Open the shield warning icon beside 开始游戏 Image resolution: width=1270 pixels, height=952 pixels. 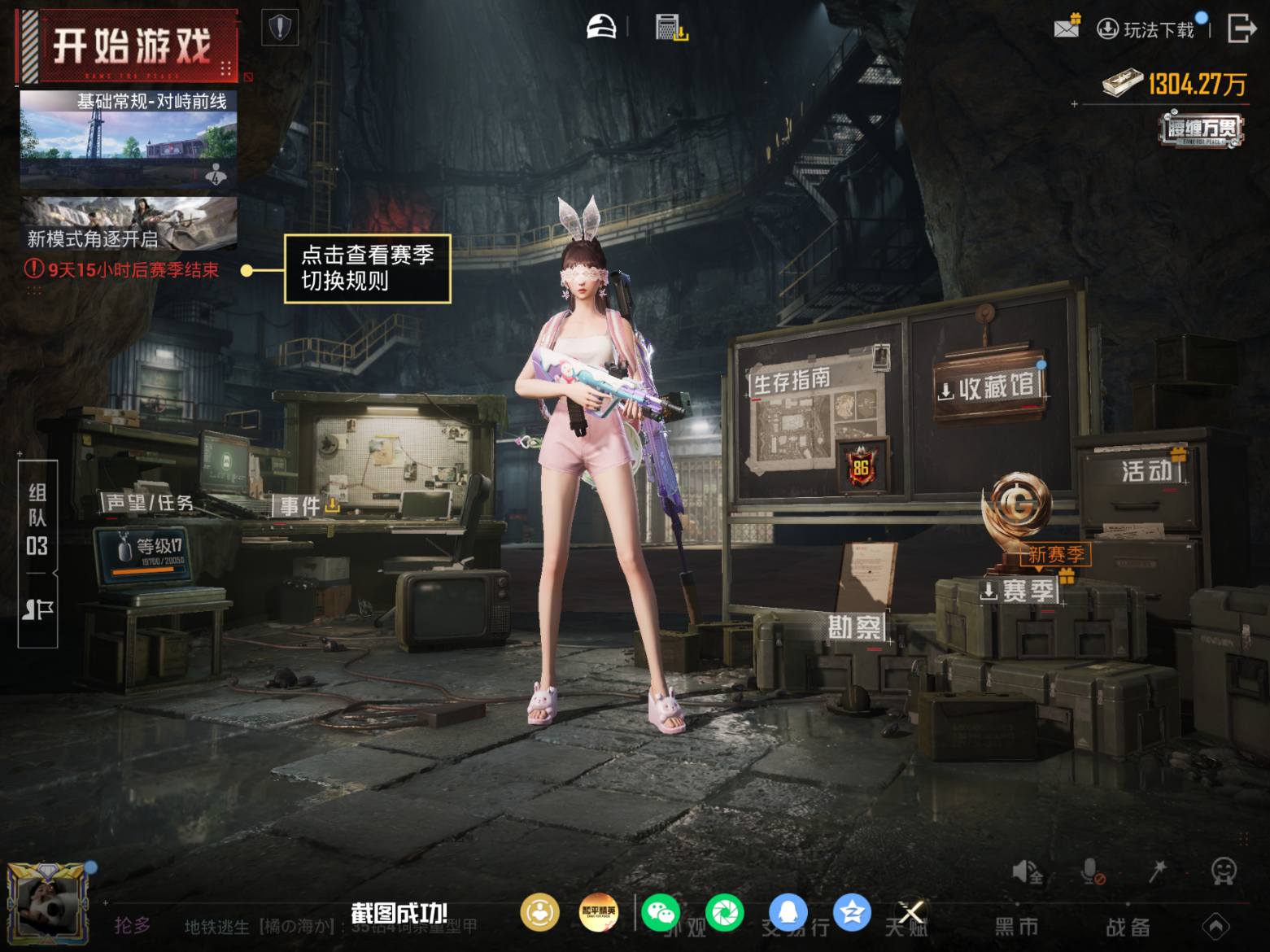pos(280,28)
